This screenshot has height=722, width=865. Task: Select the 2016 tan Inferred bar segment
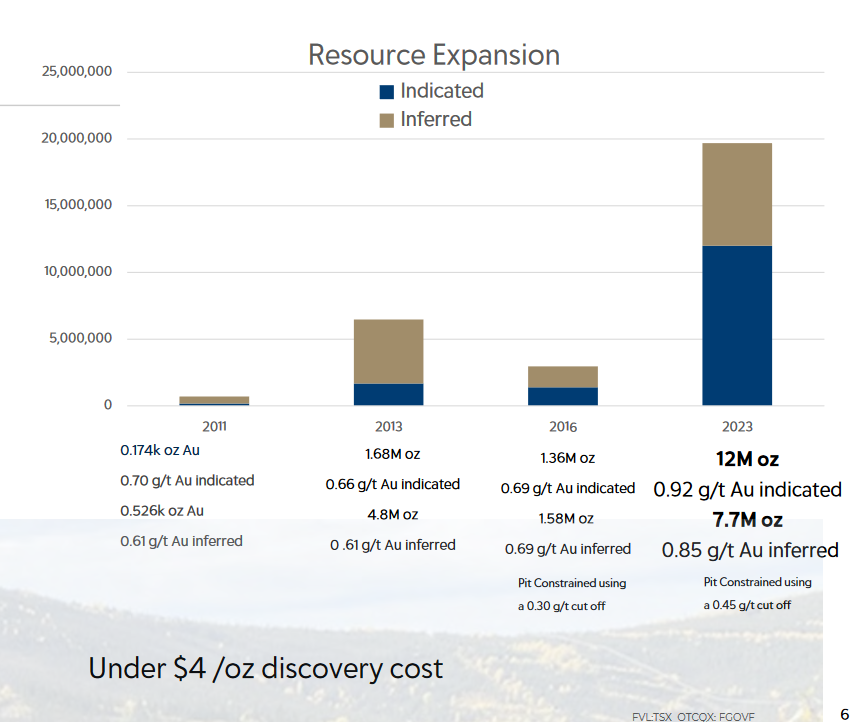point(563,377)
